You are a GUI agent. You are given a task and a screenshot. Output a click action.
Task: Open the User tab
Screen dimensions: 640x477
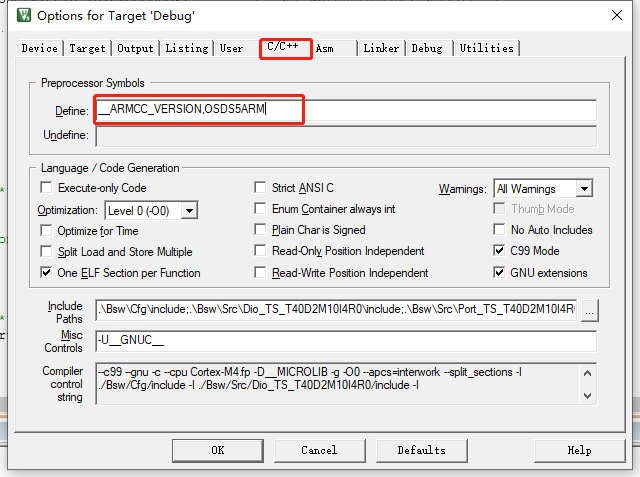[231, 48]
